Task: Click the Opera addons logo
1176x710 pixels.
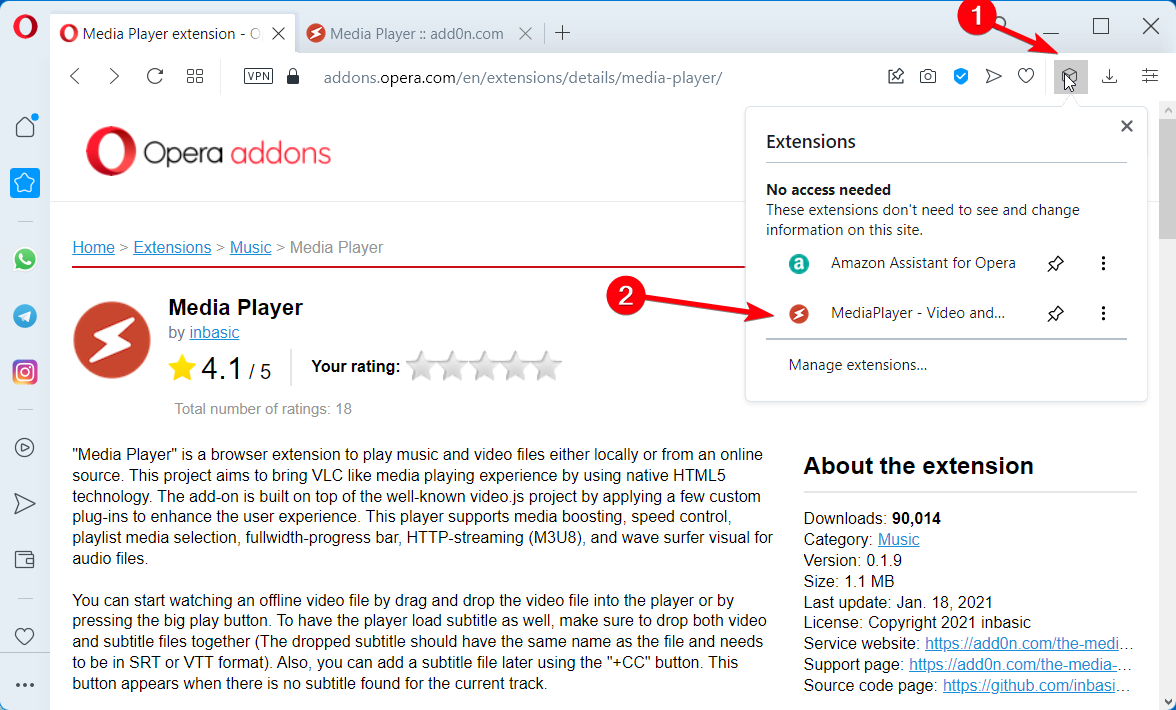Action: click(x=208, y=151)
